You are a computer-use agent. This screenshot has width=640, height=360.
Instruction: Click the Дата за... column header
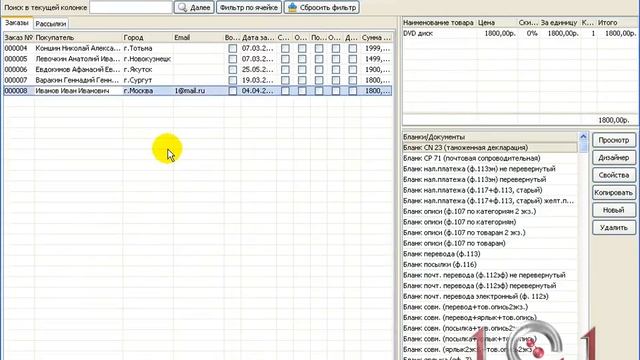point(258,38)
